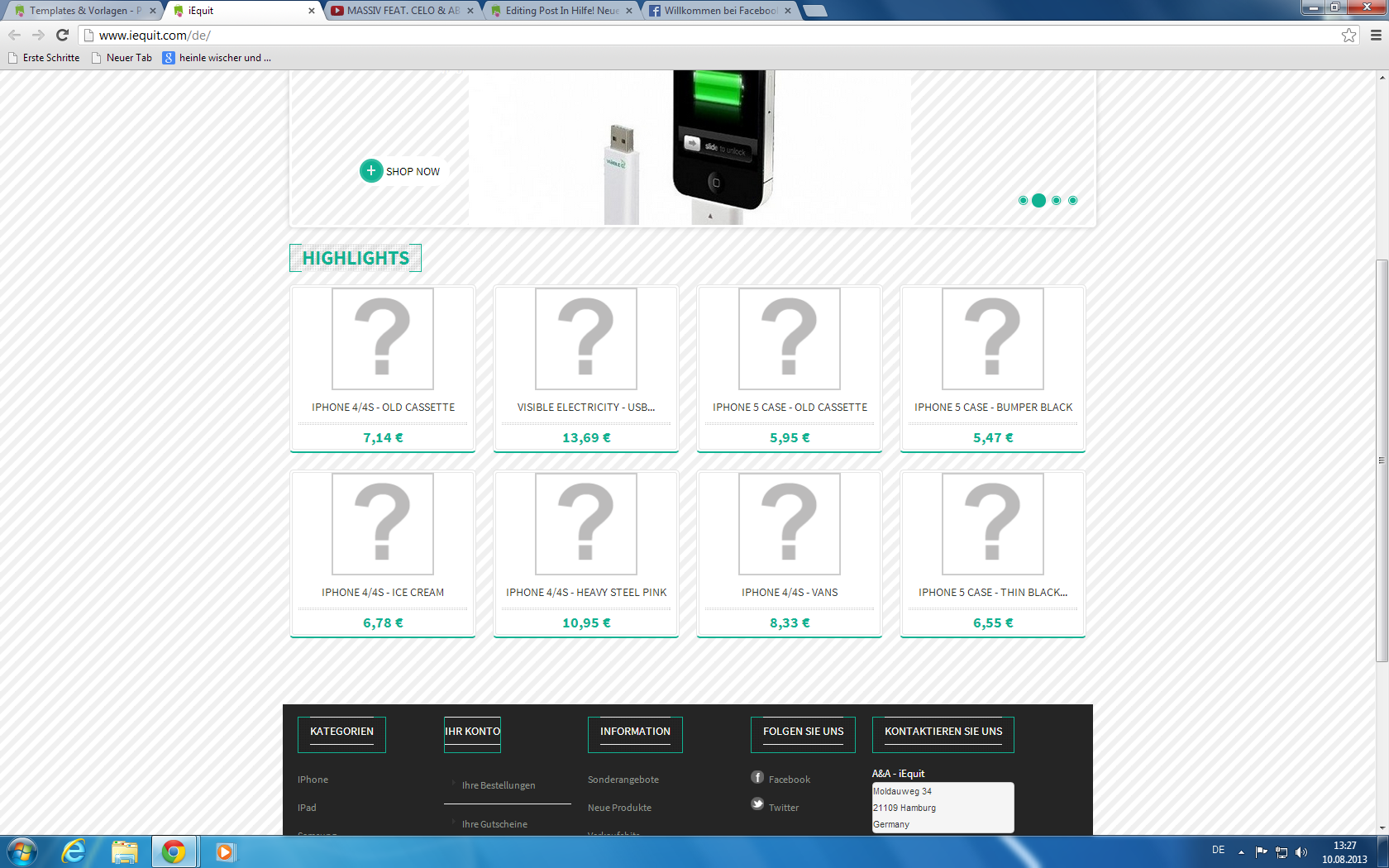1389x868 pixels.
Task: Click the IPHONE 4/4S - VANS title
Action: [790, 593]
